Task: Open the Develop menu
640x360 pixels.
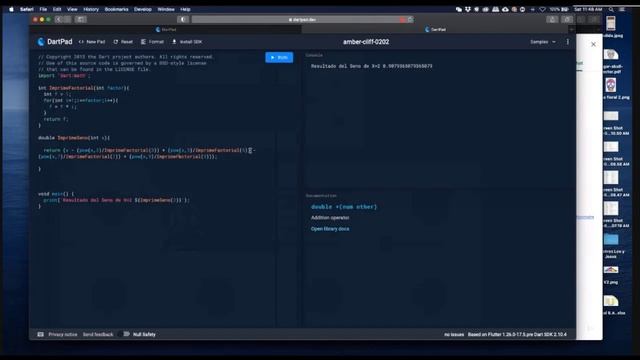Action: click(142, 9)
